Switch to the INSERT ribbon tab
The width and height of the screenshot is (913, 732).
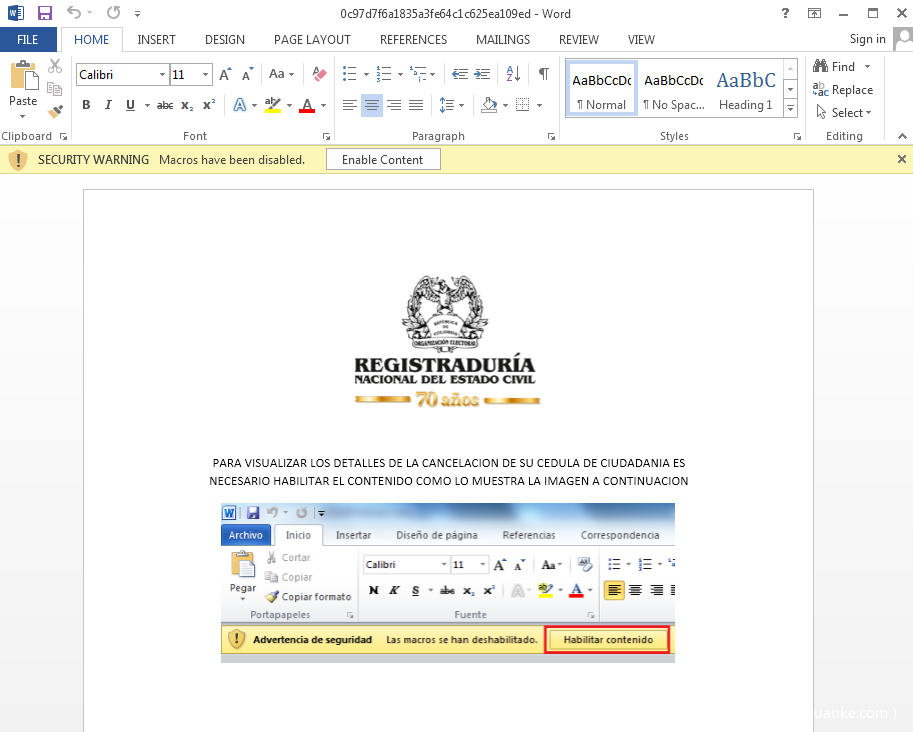click(156, 40)
